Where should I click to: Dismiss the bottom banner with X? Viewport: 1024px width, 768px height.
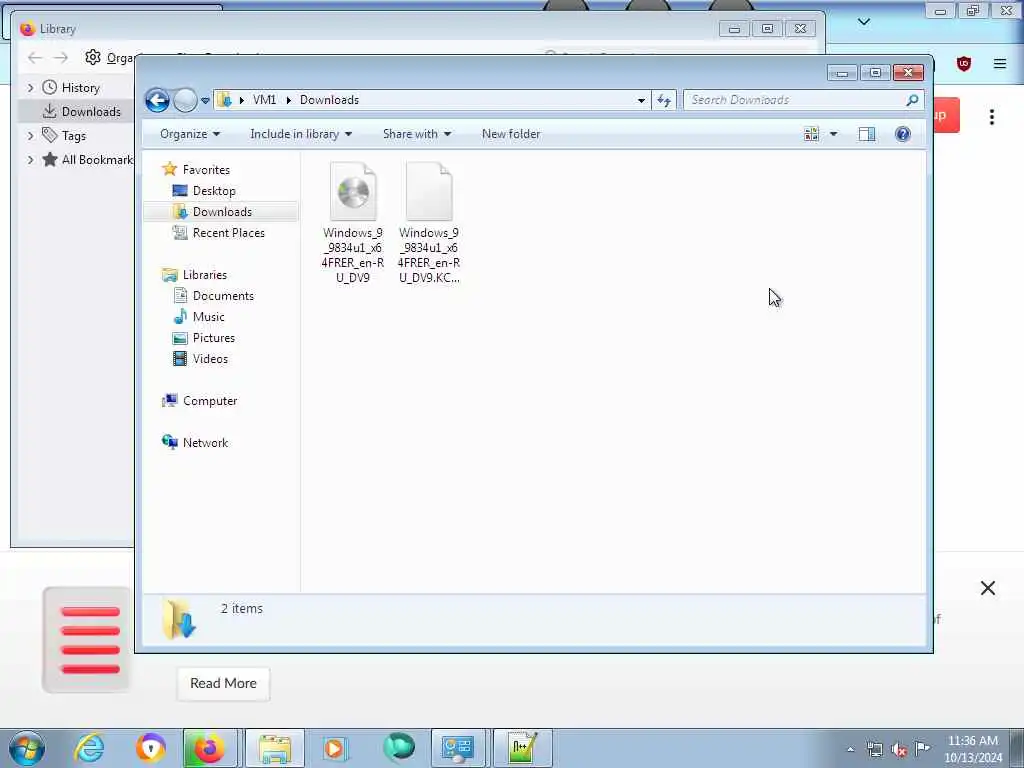(987, 588)
